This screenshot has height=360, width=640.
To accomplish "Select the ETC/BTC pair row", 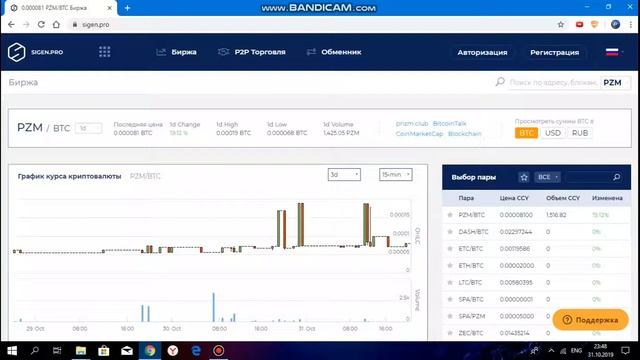I will (536, 249).
